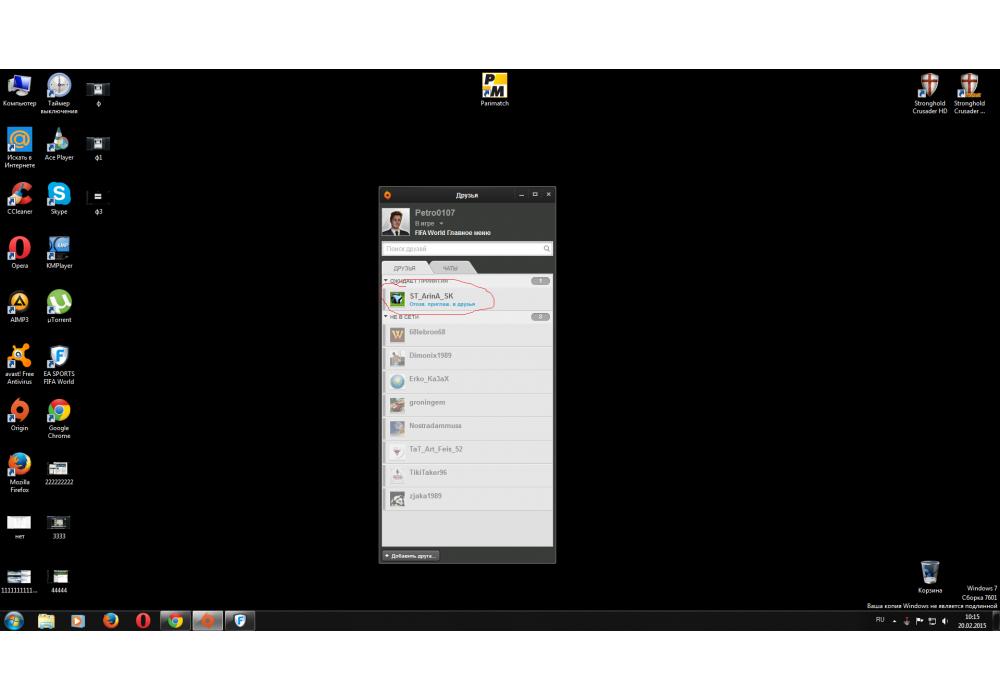
Task: Click the RU language indicator in tray
Action: (x=880, y=620)
